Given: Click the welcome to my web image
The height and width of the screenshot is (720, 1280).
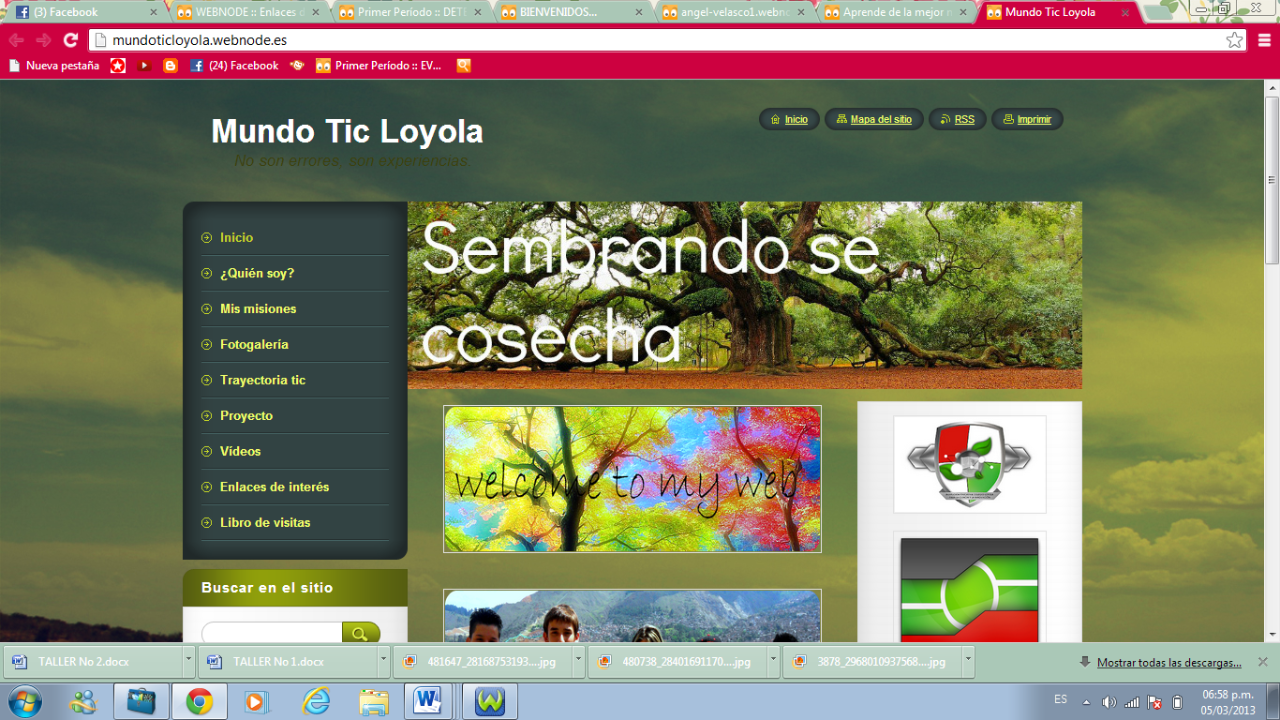Looking at the screenshot, I should pyautogui.click(x=632, y=479).
